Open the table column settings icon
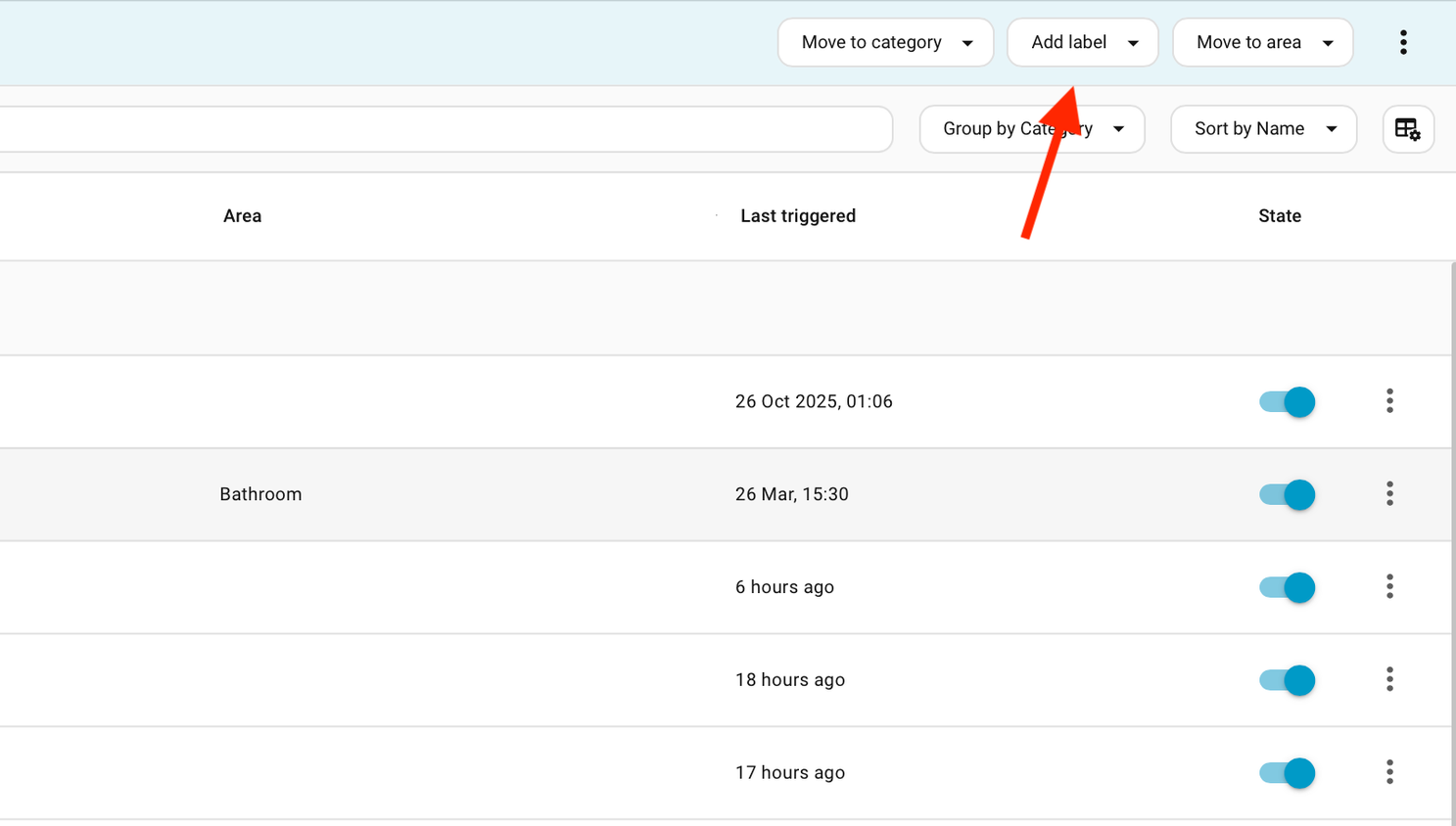The image size is (1456, 826). pos(1408,129)
